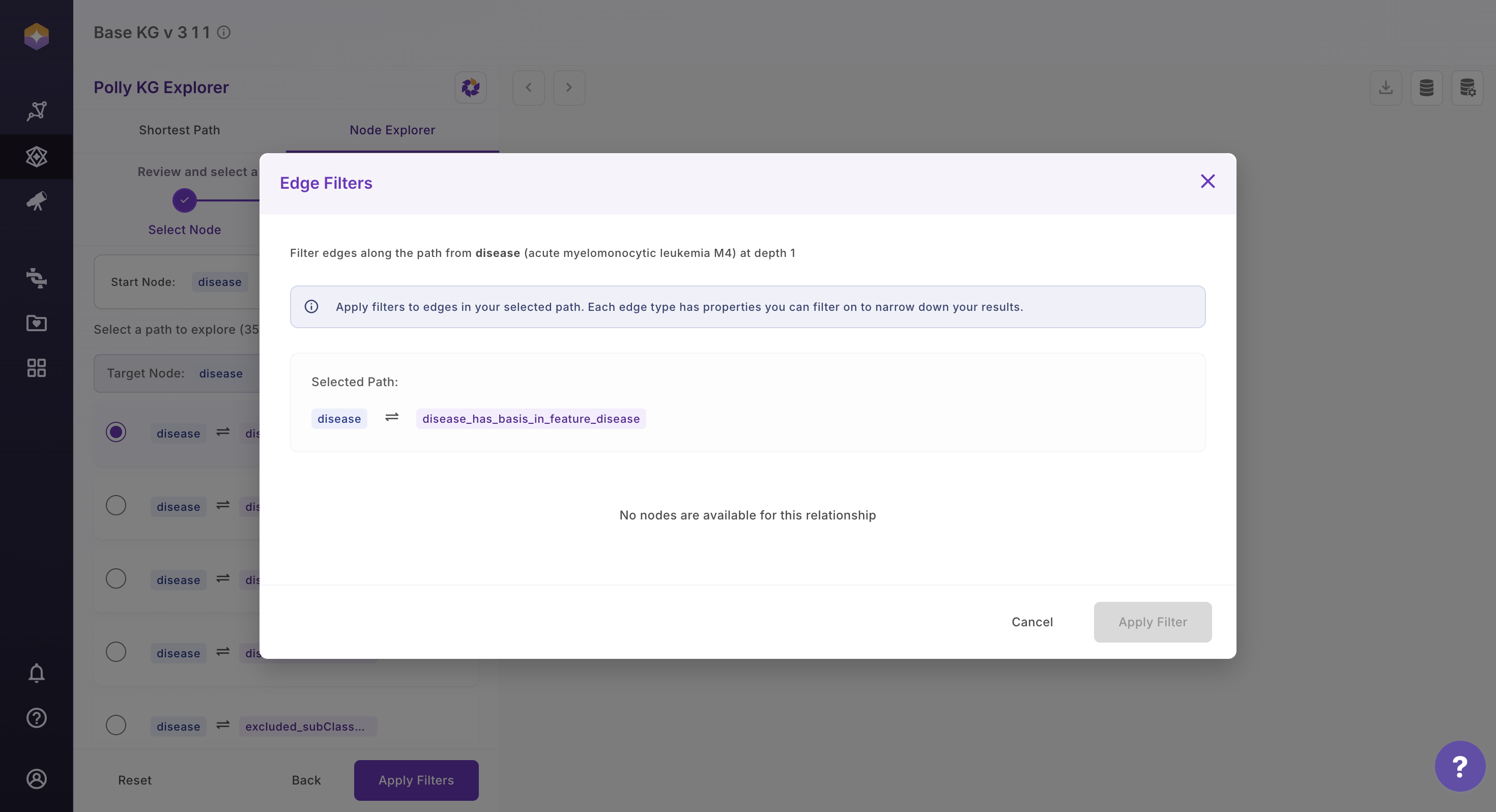Select the first disease path radio button

116,432
